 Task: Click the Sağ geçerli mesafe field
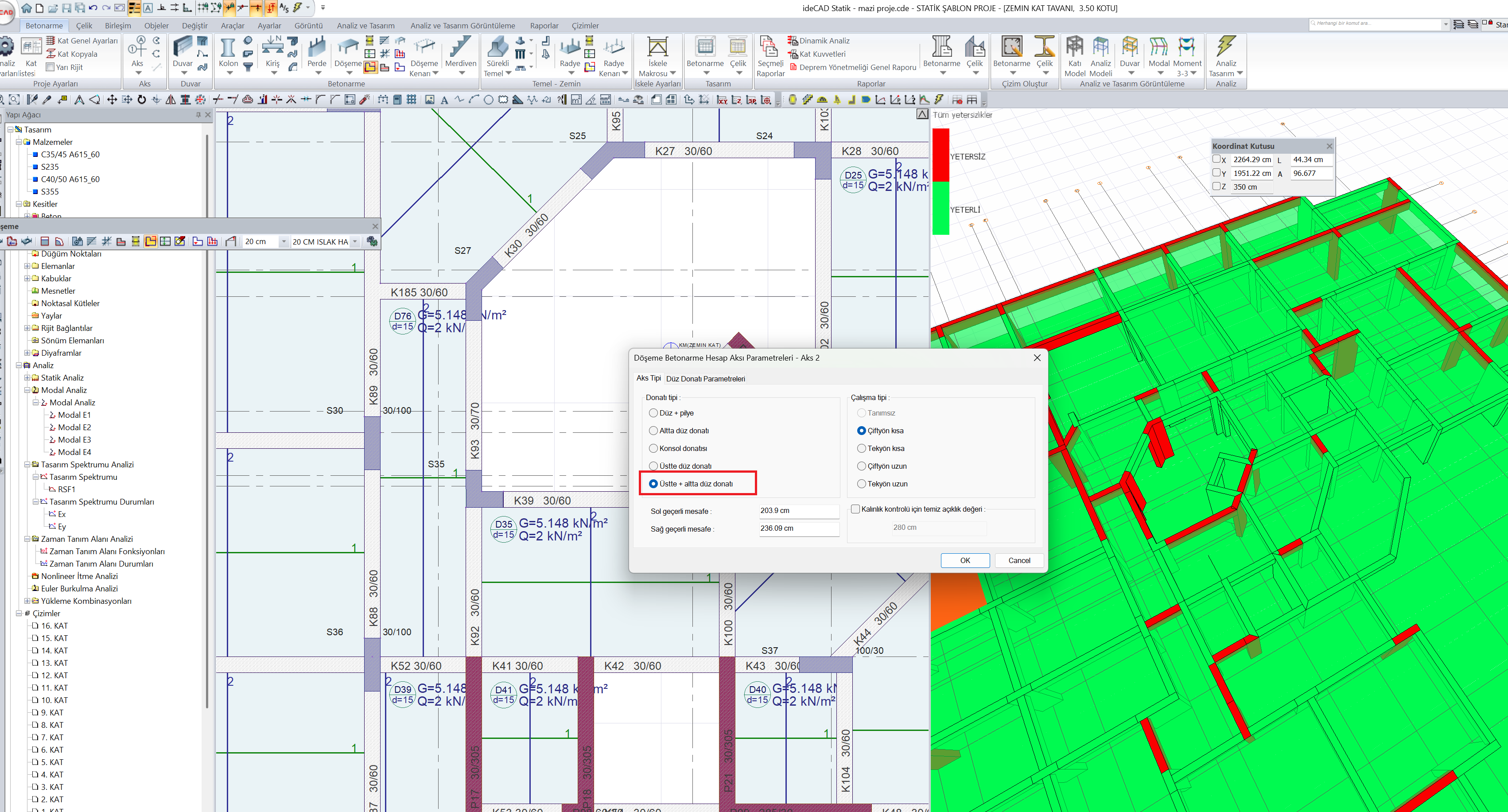coord(798,528)
